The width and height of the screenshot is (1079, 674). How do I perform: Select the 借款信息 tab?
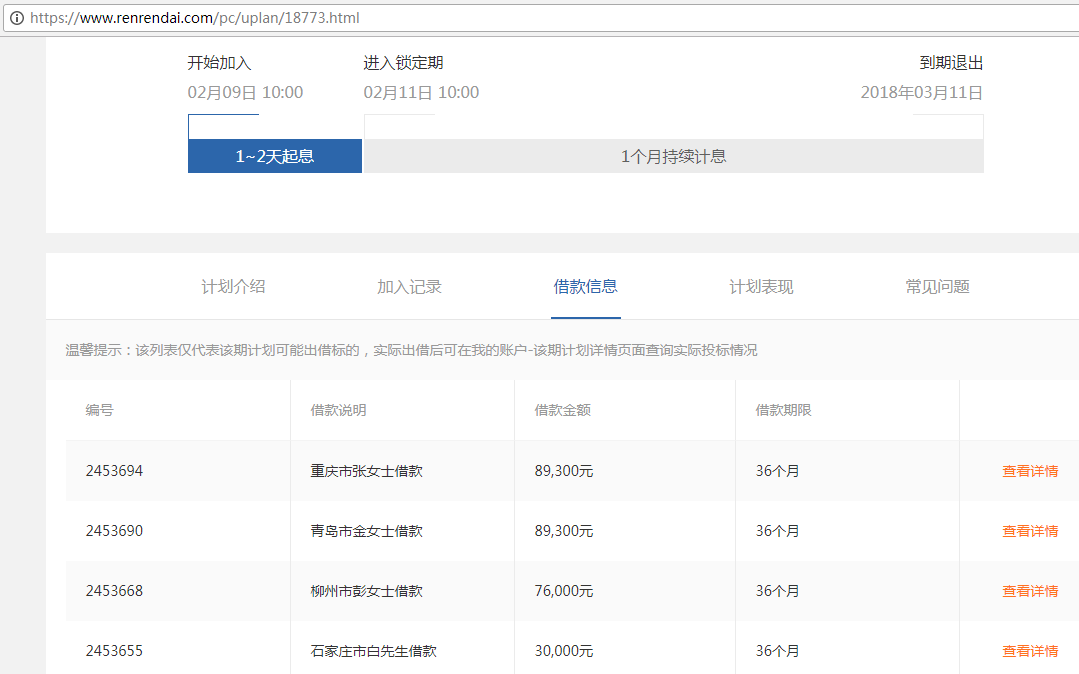tap(585, 287)
